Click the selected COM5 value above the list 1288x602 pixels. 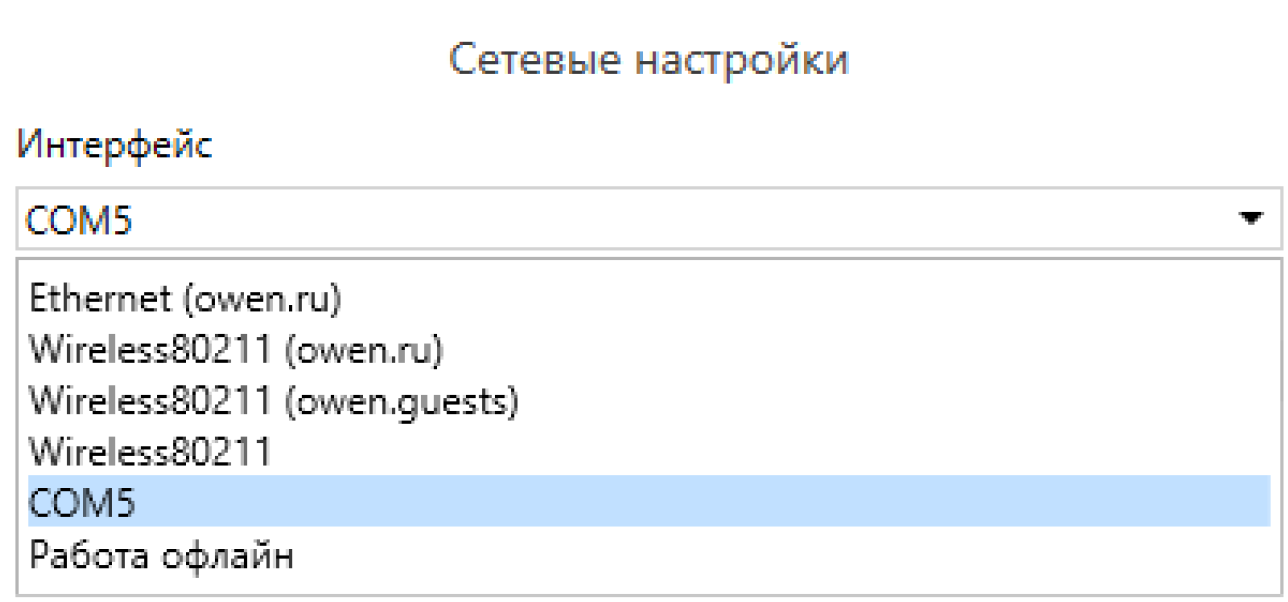pos(80,218)
